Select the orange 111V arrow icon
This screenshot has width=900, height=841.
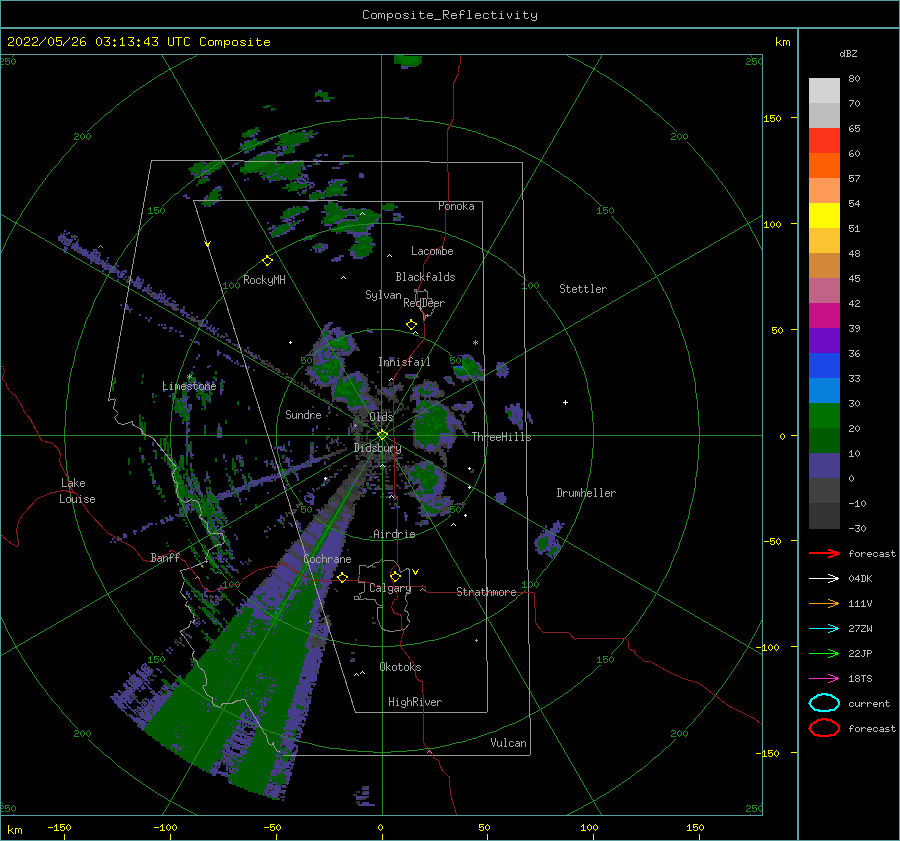[824, 603]
